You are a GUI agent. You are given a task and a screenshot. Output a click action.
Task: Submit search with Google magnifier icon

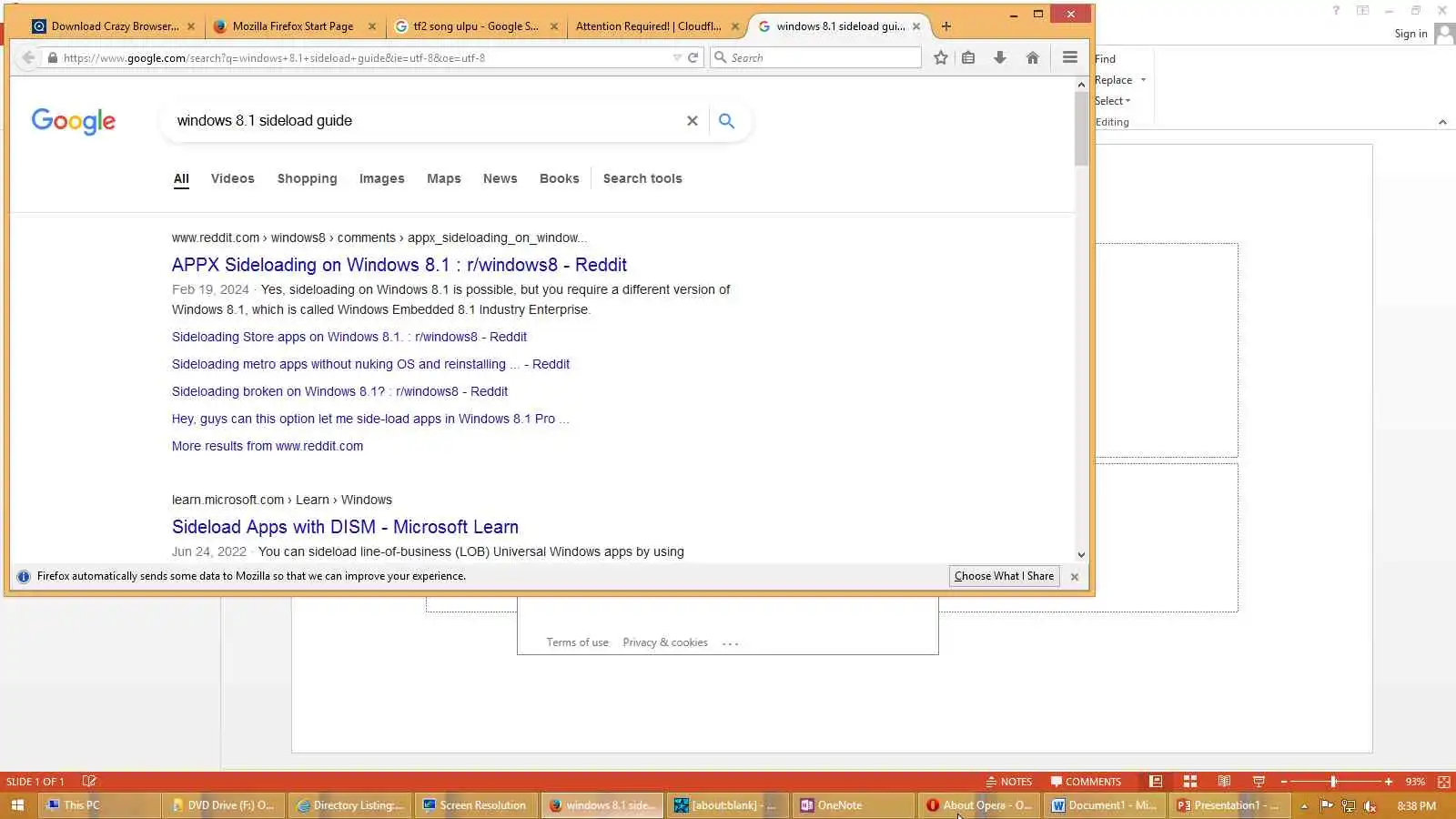[726, 120]
